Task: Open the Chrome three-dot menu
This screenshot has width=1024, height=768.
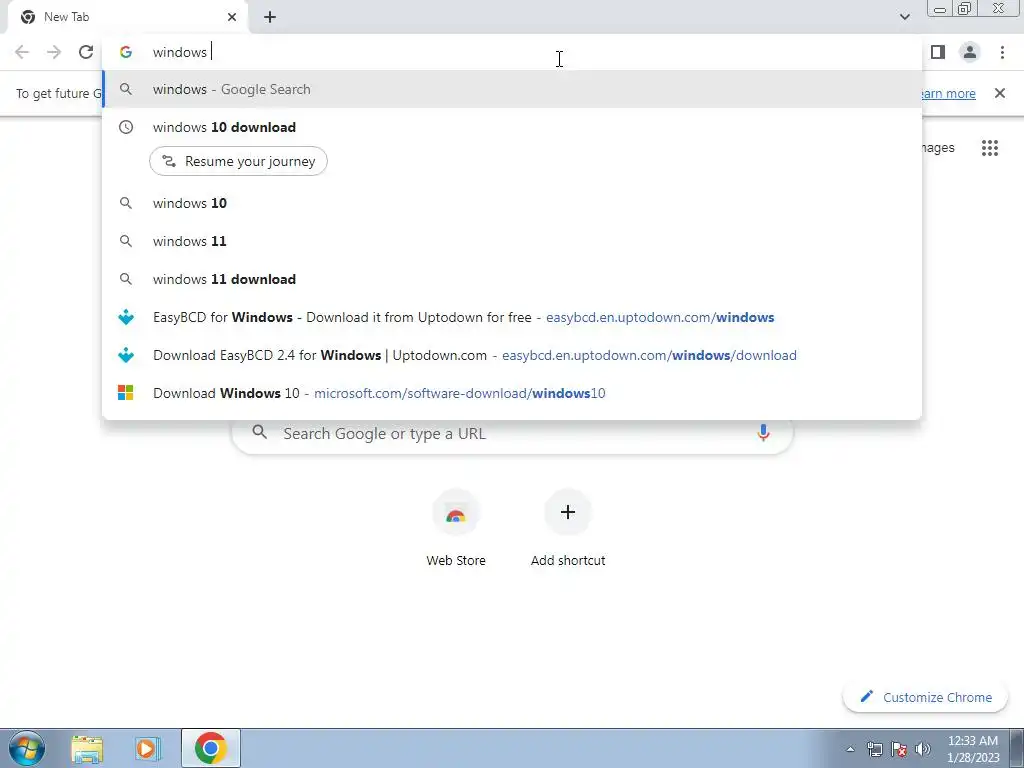Action: coord(1002,52)
